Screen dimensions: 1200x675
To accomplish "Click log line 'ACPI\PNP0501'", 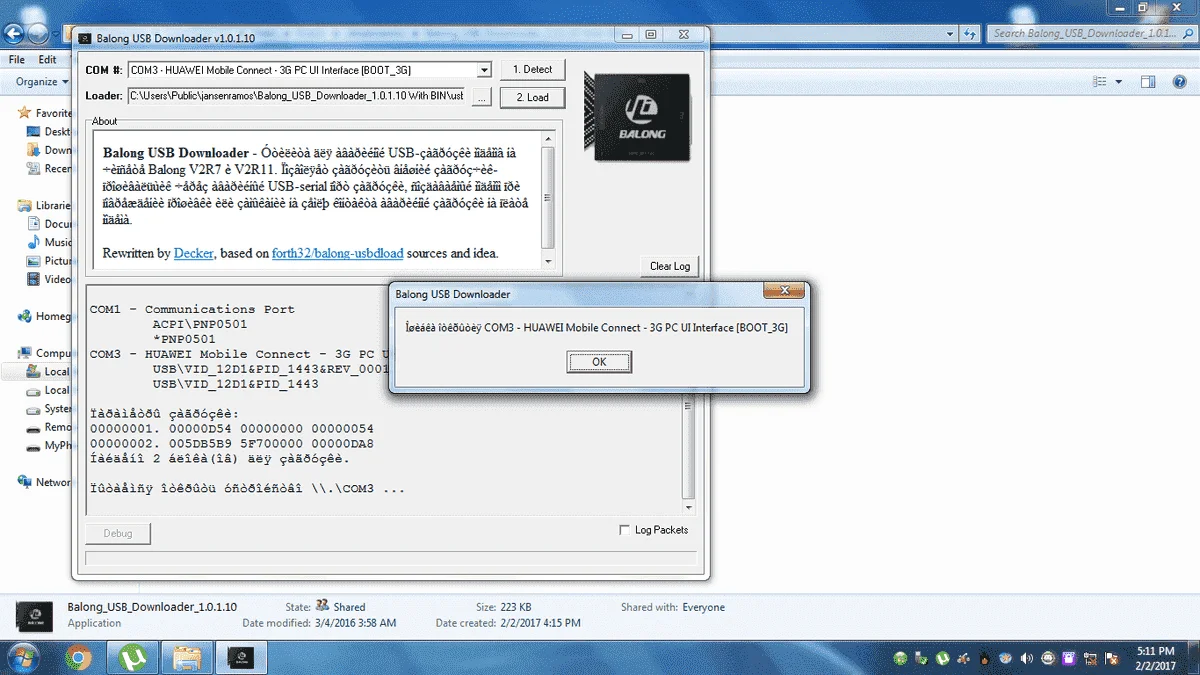I will [199, 324].
